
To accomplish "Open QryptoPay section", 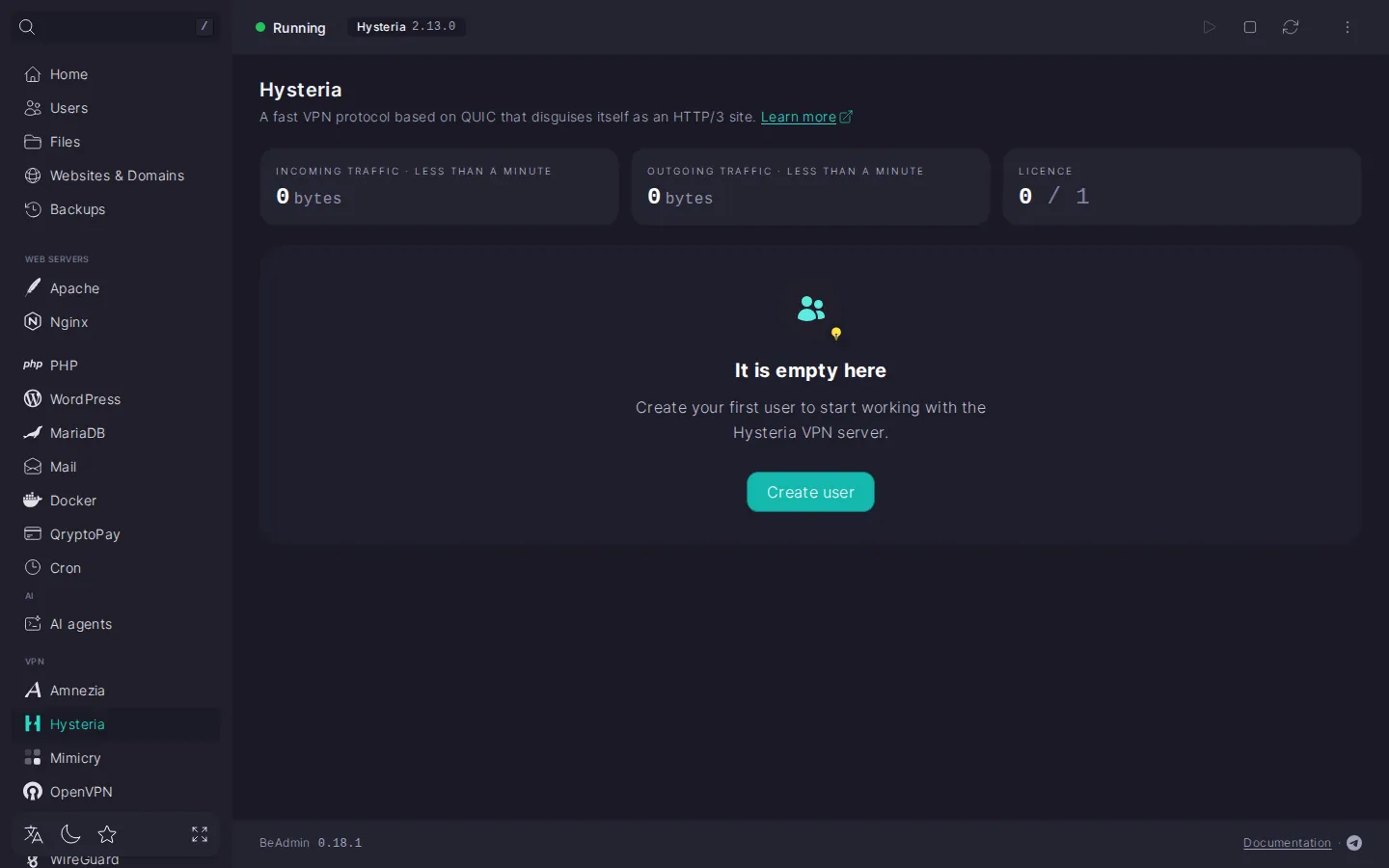I will point(115,534).
